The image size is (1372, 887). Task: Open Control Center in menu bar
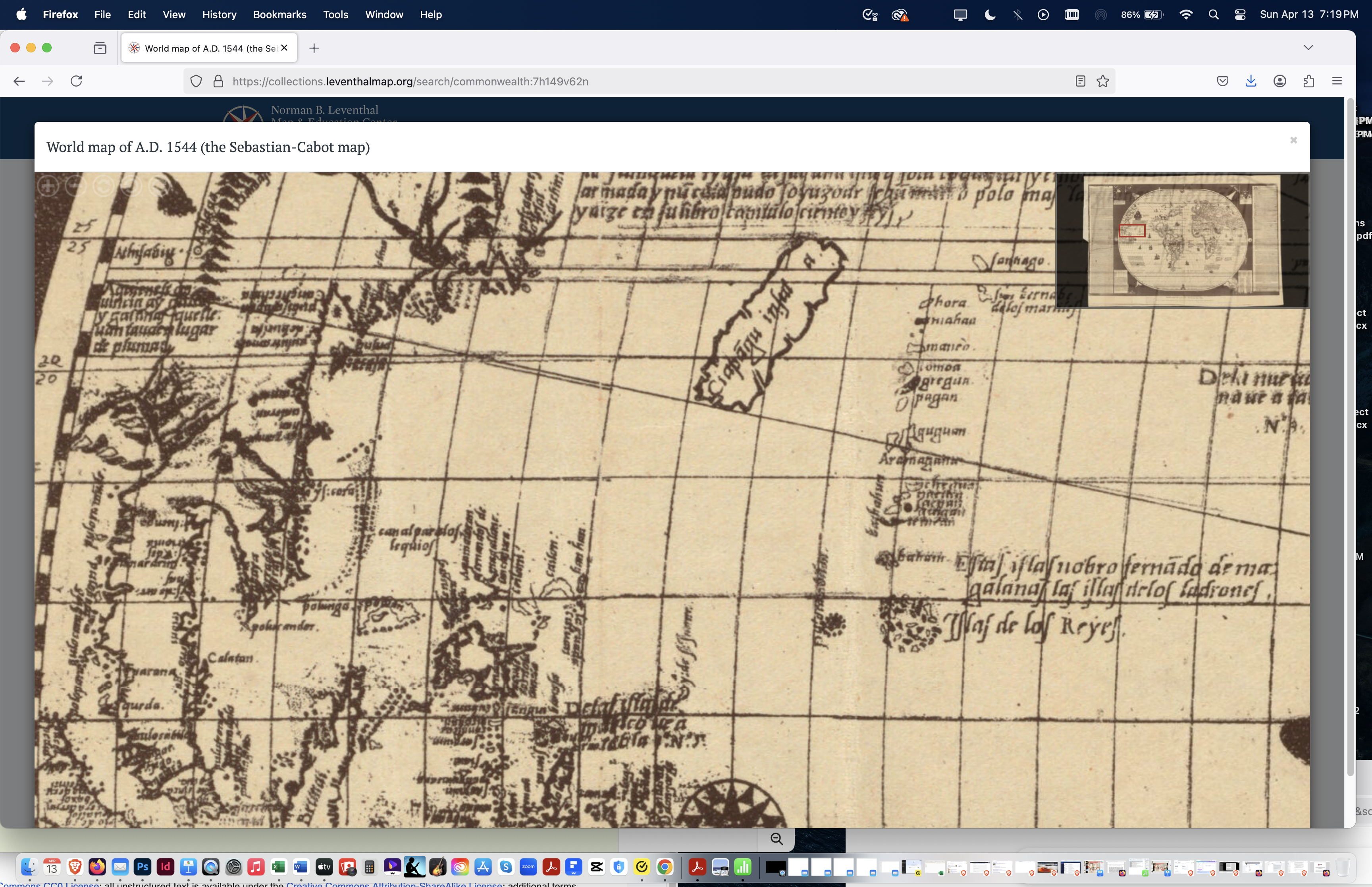click(x=1240, y=14)
